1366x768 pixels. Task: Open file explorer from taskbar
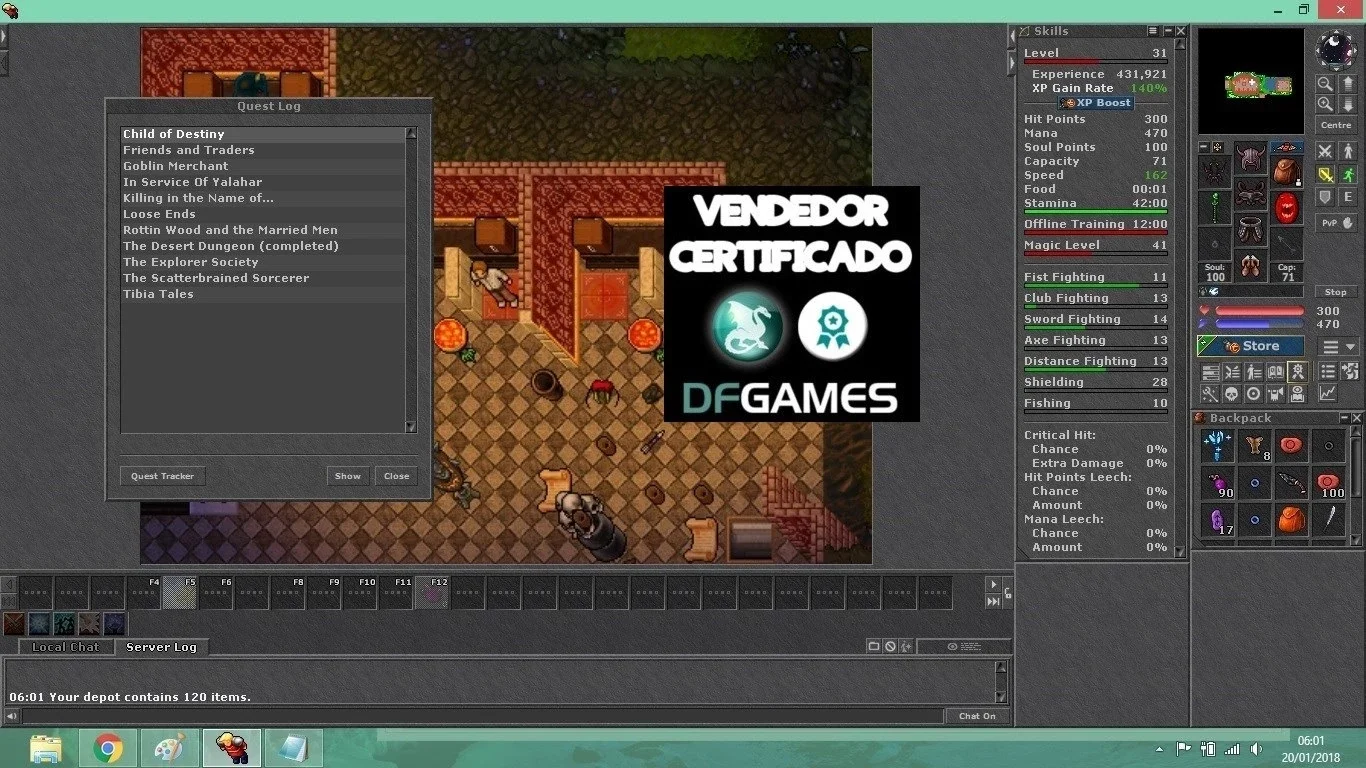tap(46, 748)
